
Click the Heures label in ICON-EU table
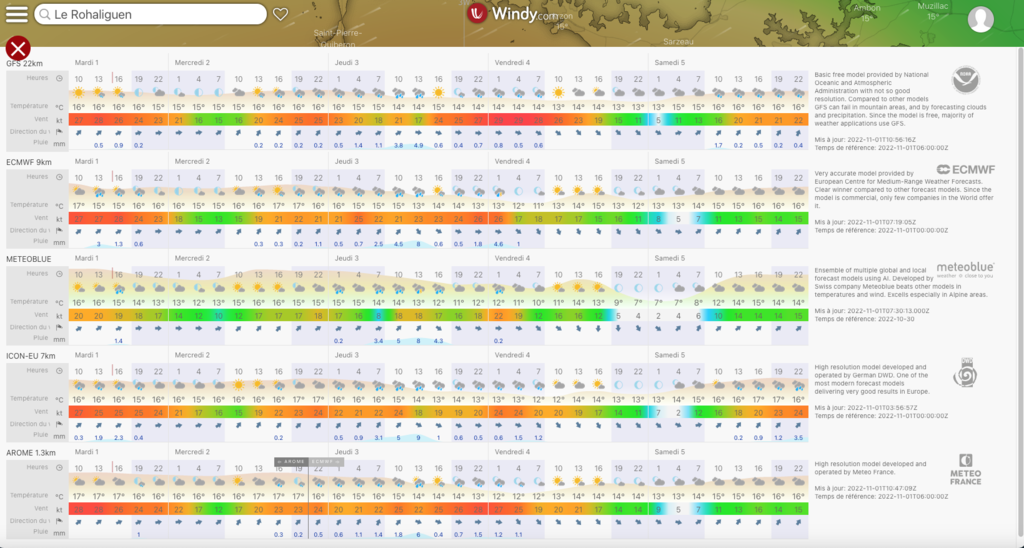point(37,370)
